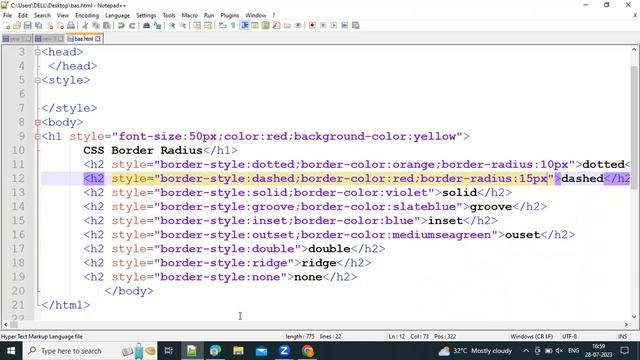Open the Function List icon
Screen dimensions: 640x360
pos(276,25)
